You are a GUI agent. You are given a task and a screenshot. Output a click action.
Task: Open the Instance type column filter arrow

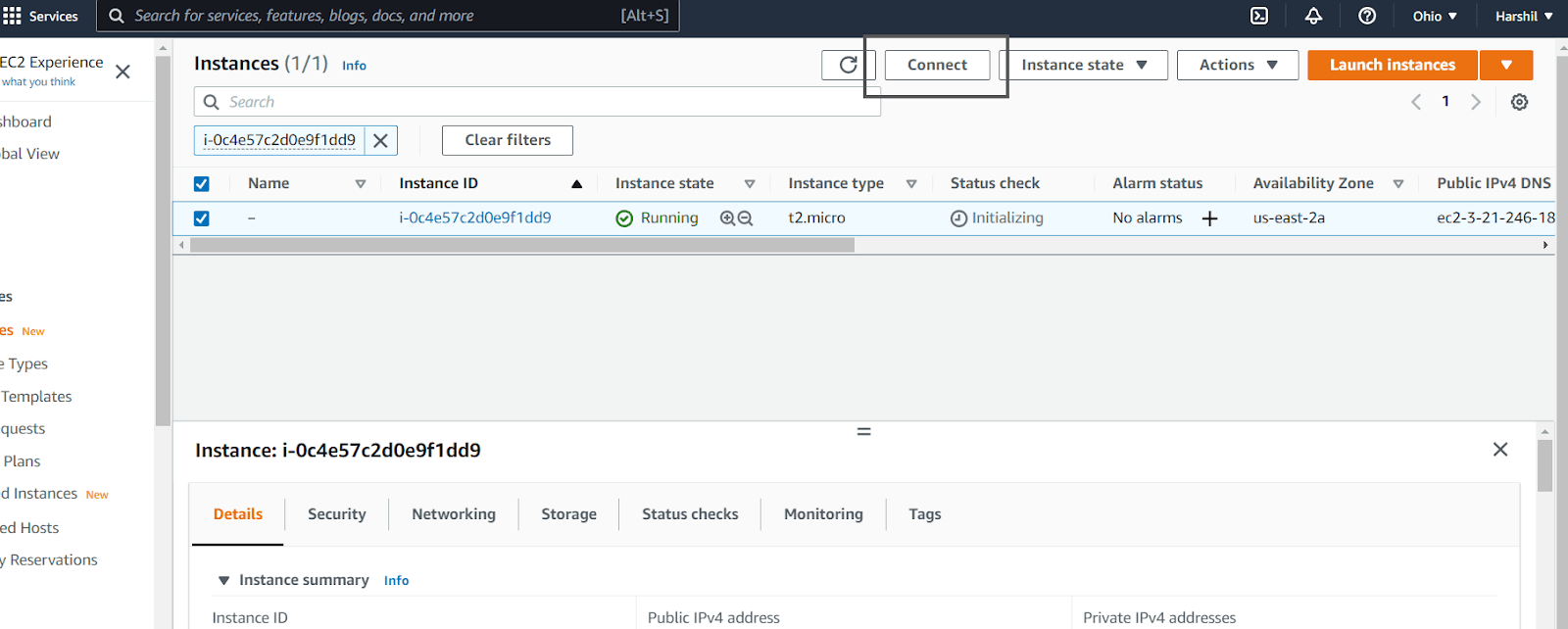coord(911,184)
